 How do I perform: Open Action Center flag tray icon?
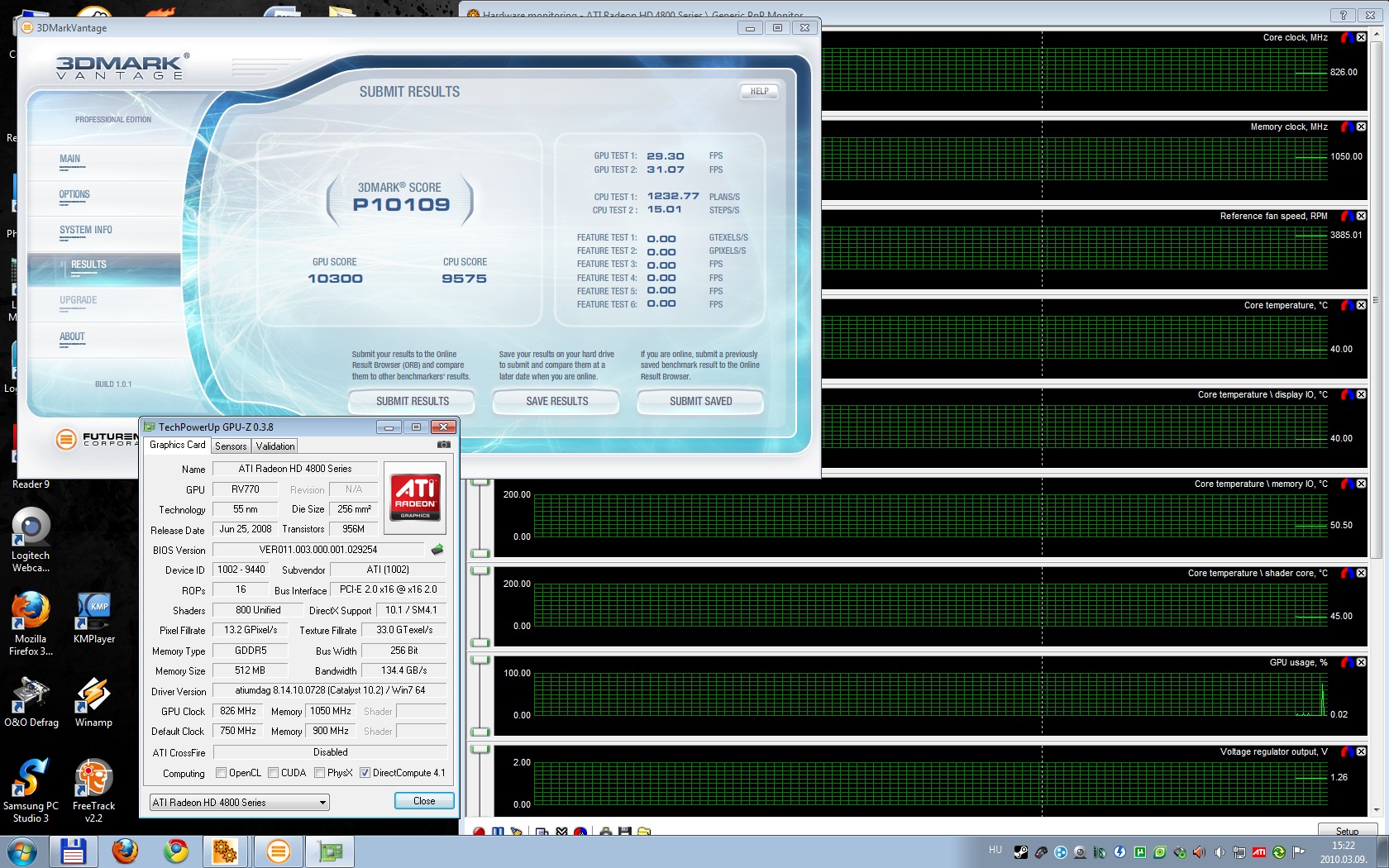tap(1299, 852)
